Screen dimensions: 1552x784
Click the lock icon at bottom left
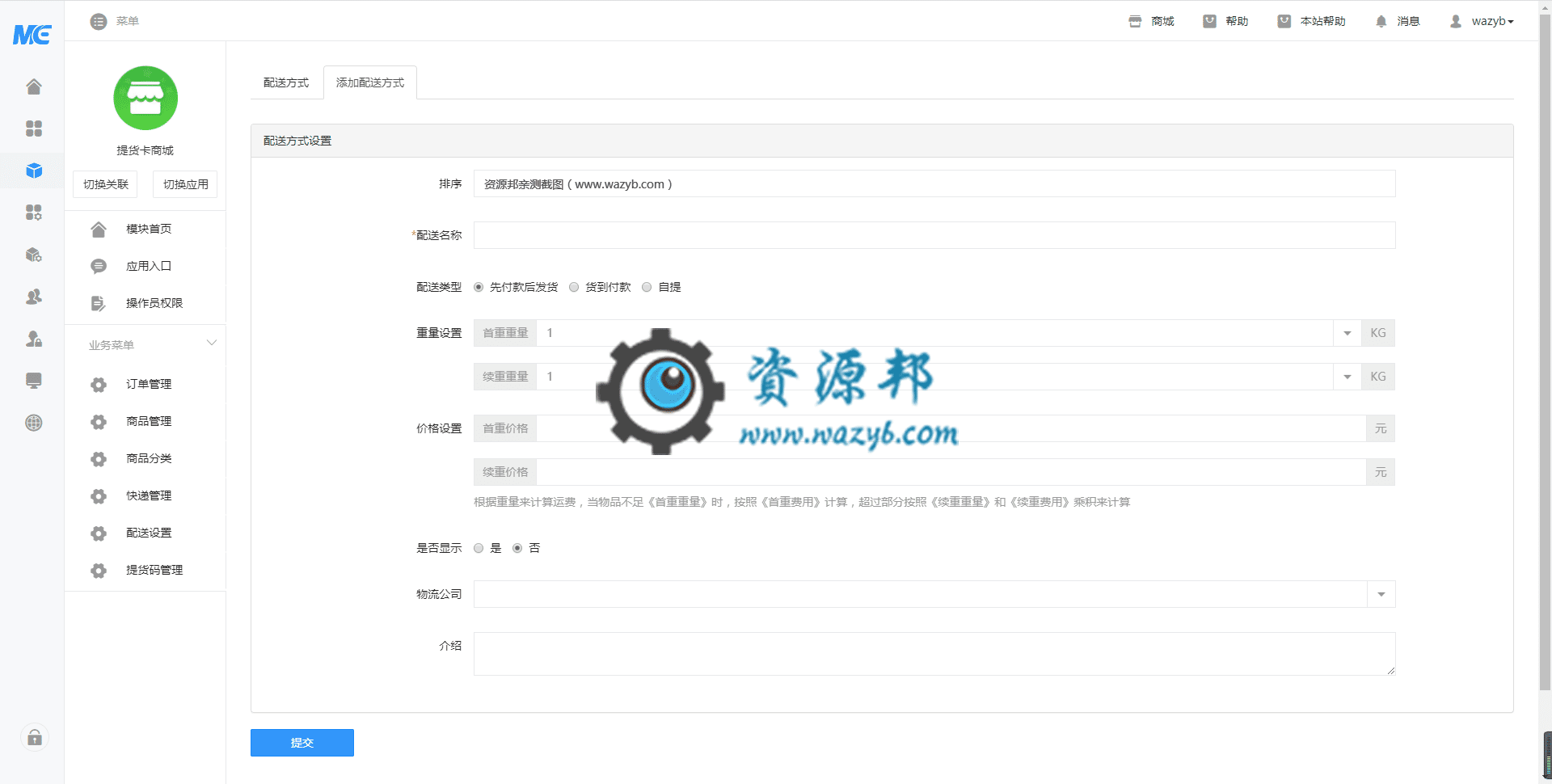tap(34, 737)
